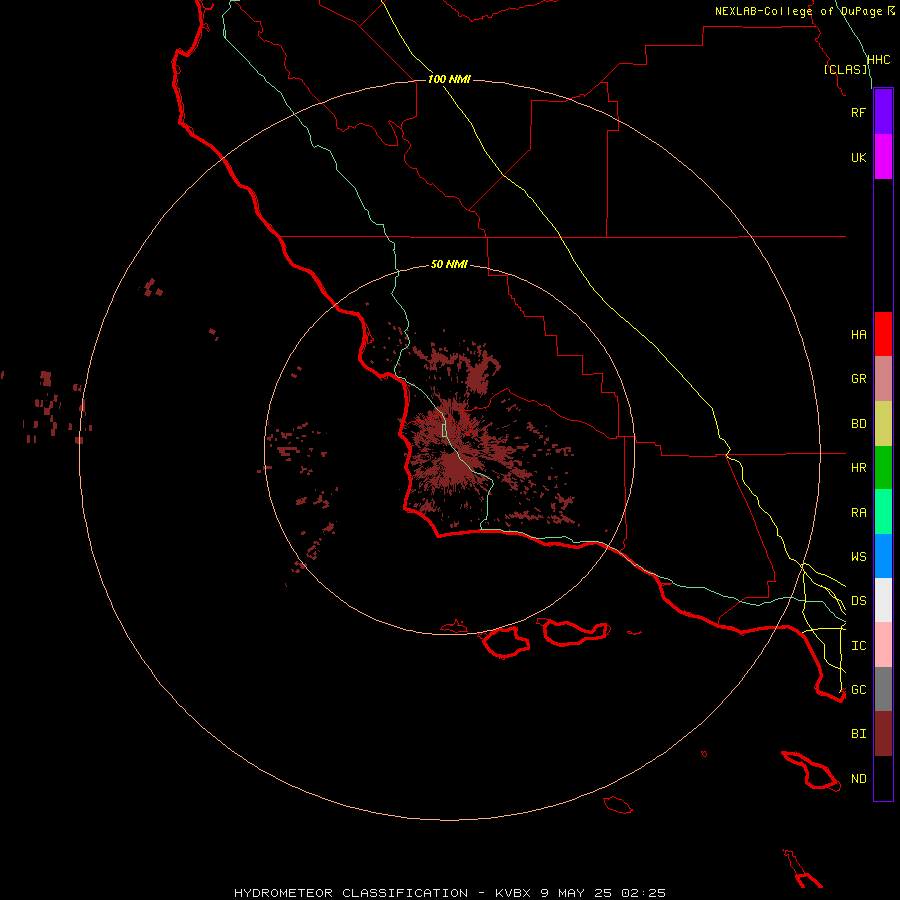Select the GC gray legend swatch

coord(883,689)
